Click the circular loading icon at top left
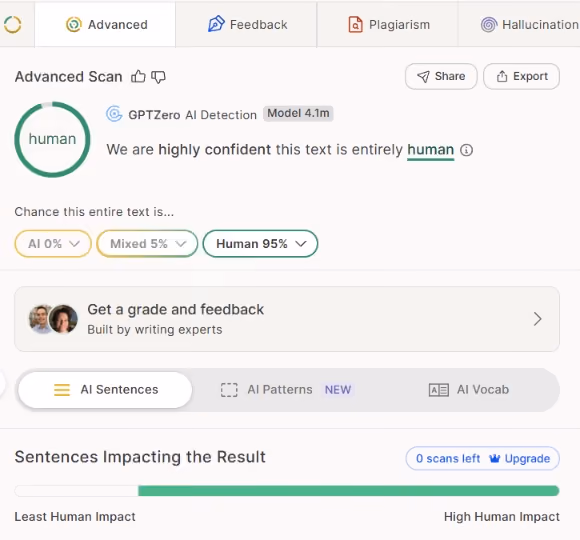580x540 pixels. (x=13, y=25)
